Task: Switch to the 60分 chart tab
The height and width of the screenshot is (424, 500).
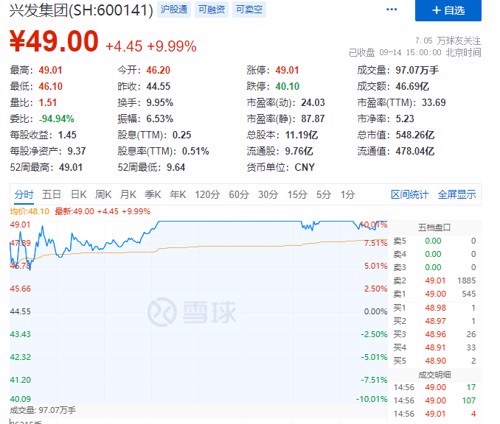Action: point(239,194)
